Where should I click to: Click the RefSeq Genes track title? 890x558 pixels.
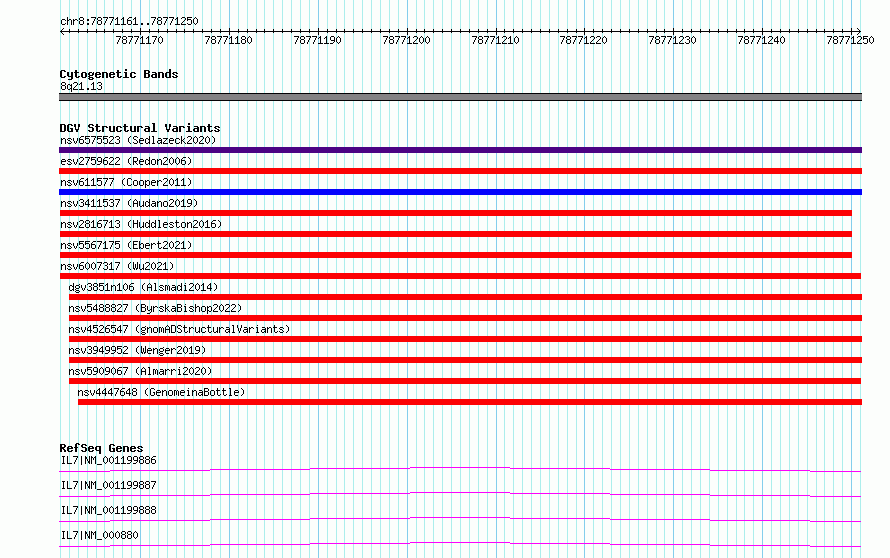(101, 448)
